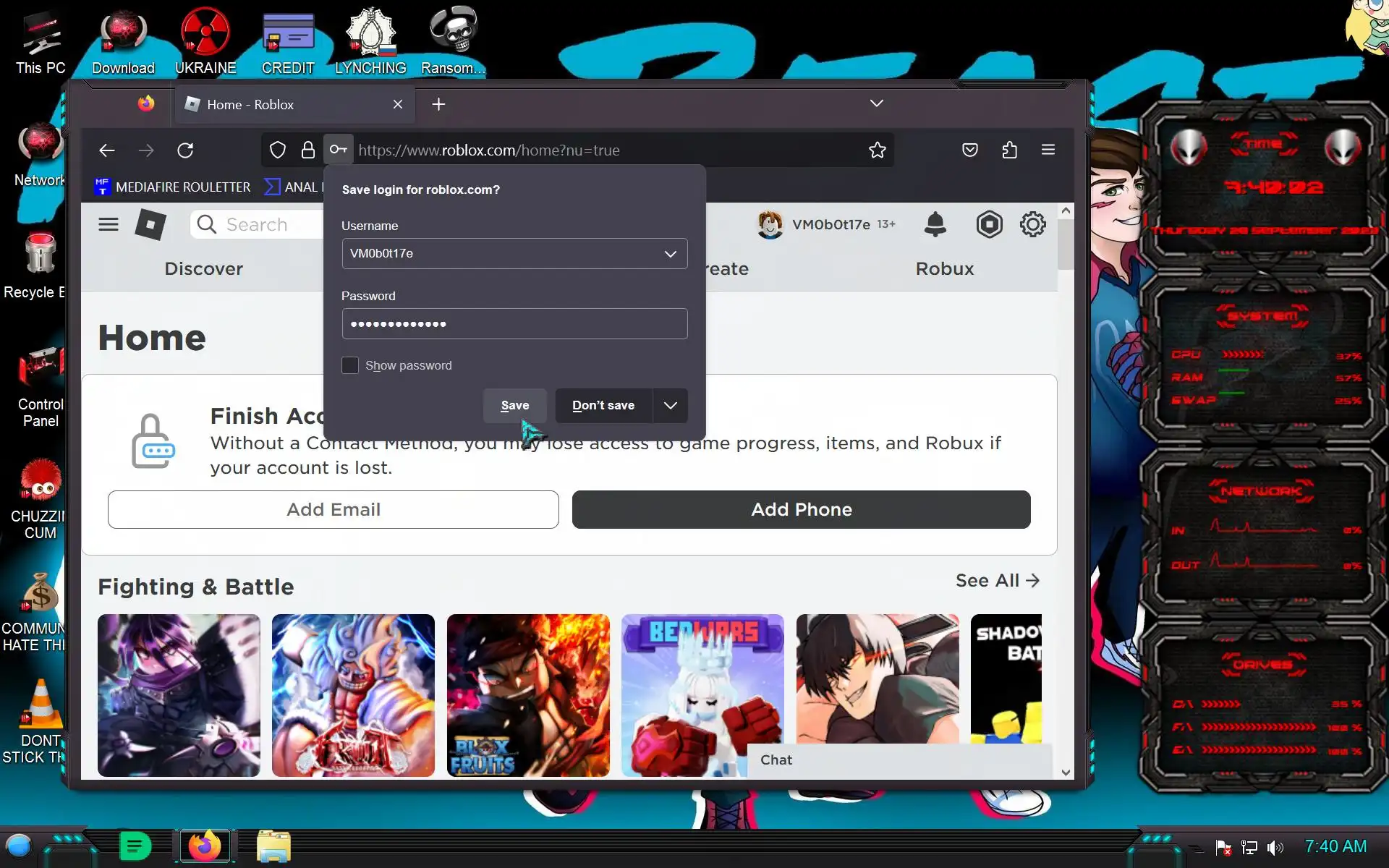The height and width of the screenshot is (868, 1389).
Task: Click the Add Phone button
Action: 801,509
